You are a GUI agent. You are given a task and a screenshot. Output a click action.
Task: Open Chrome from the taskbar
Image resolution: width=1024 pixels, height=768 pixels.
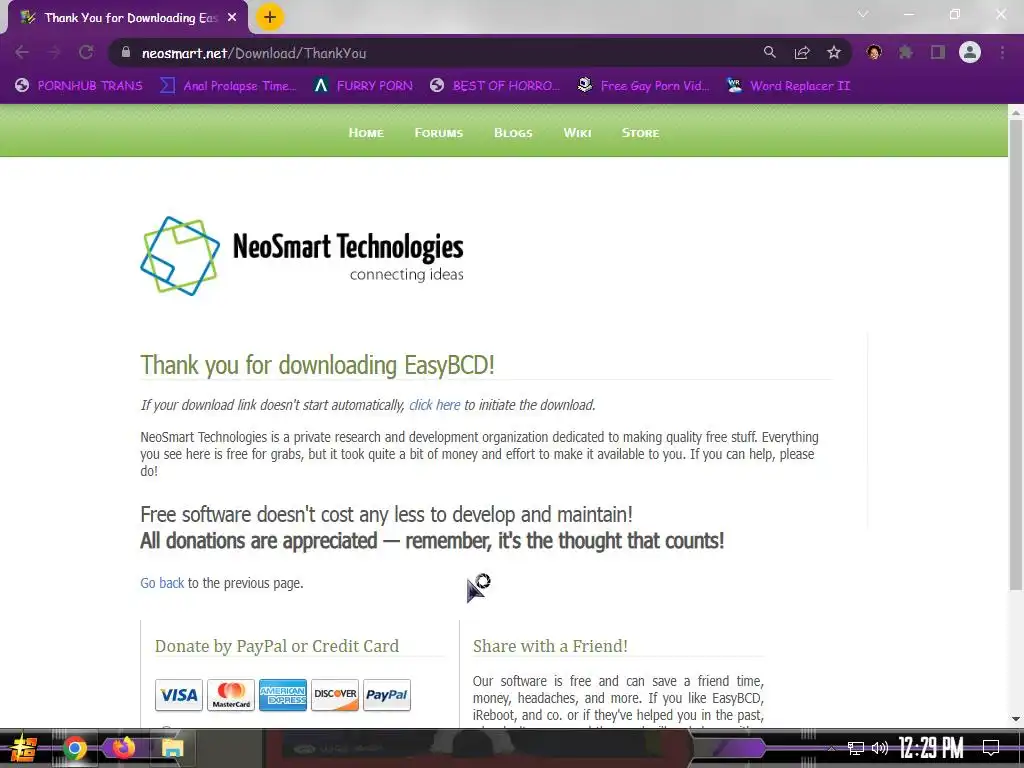point(74,748)
